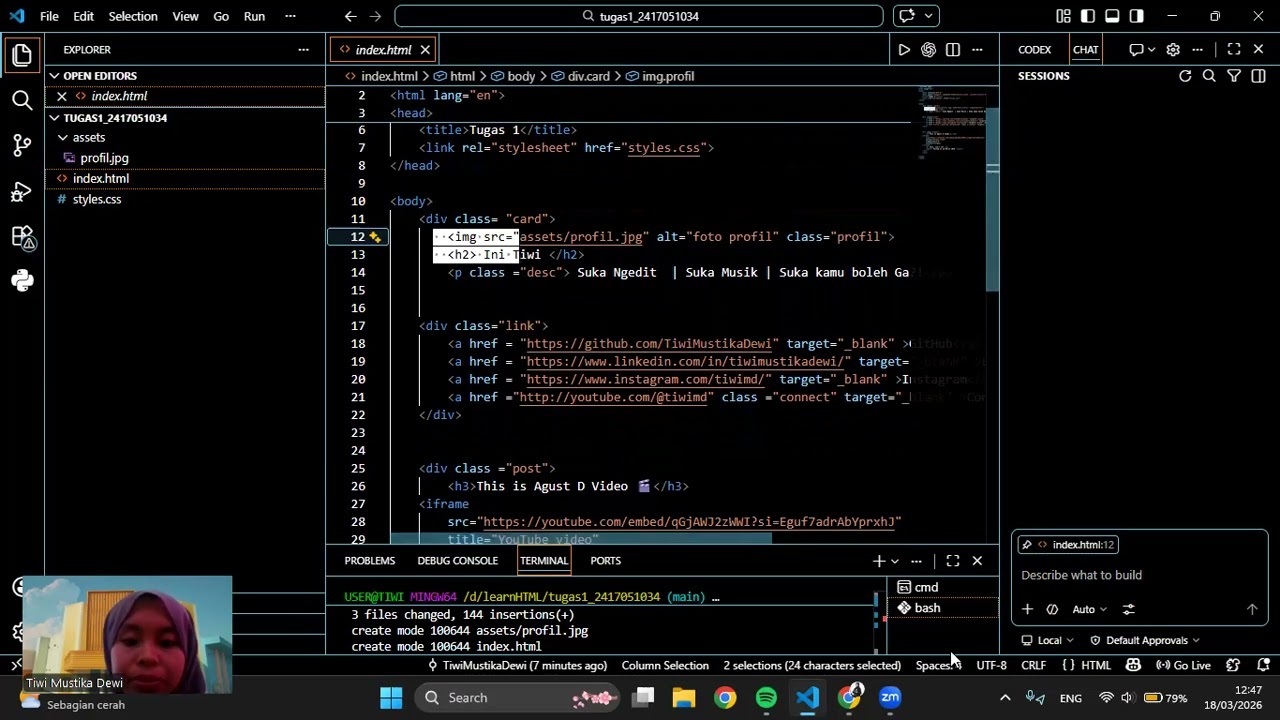The width and height of the screenshot is (1280, 720).
Task: Close the bottom terminal panel
Action: point(977,561)
